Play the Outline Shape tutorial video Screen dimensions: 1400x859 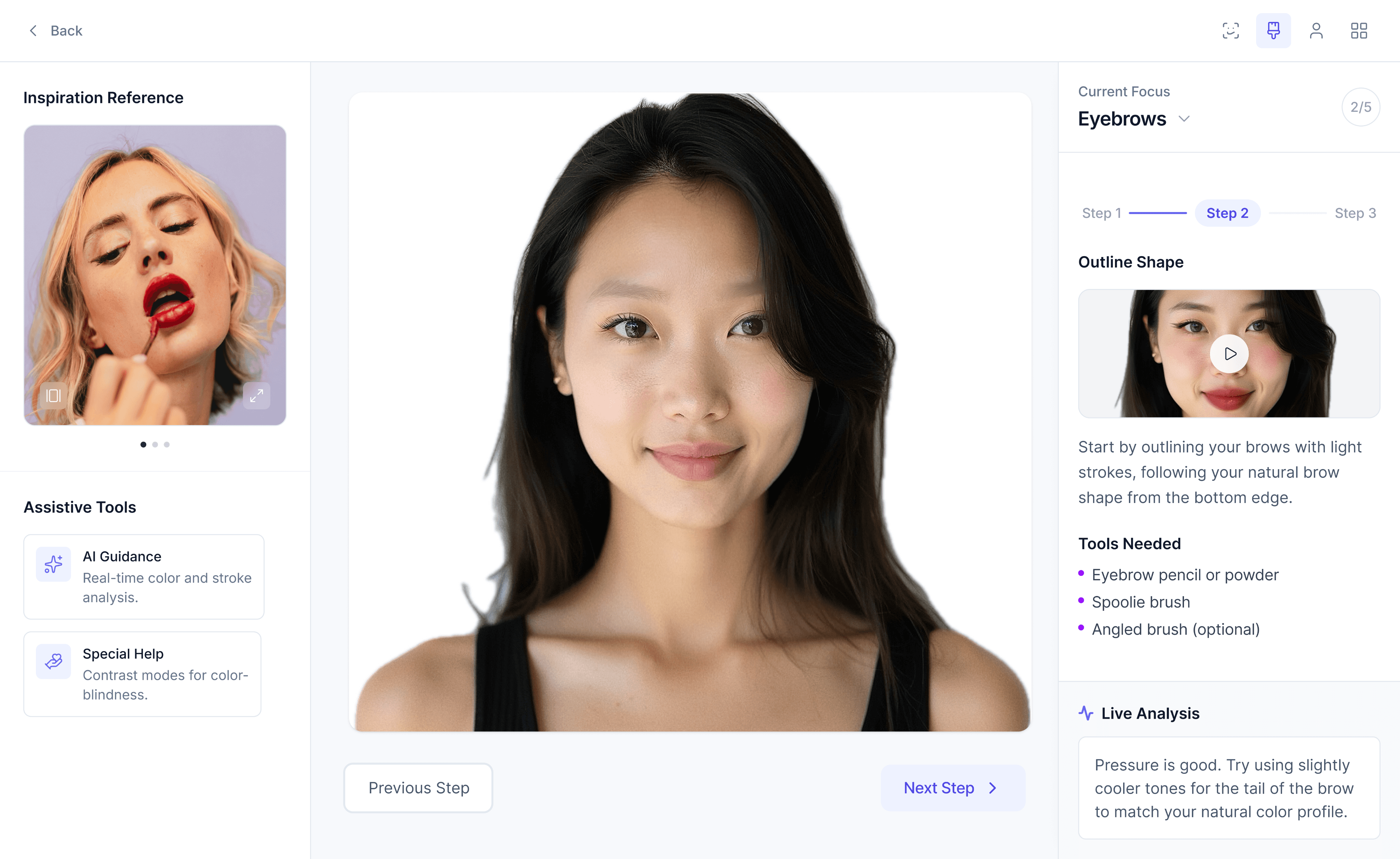(1229, 354)
